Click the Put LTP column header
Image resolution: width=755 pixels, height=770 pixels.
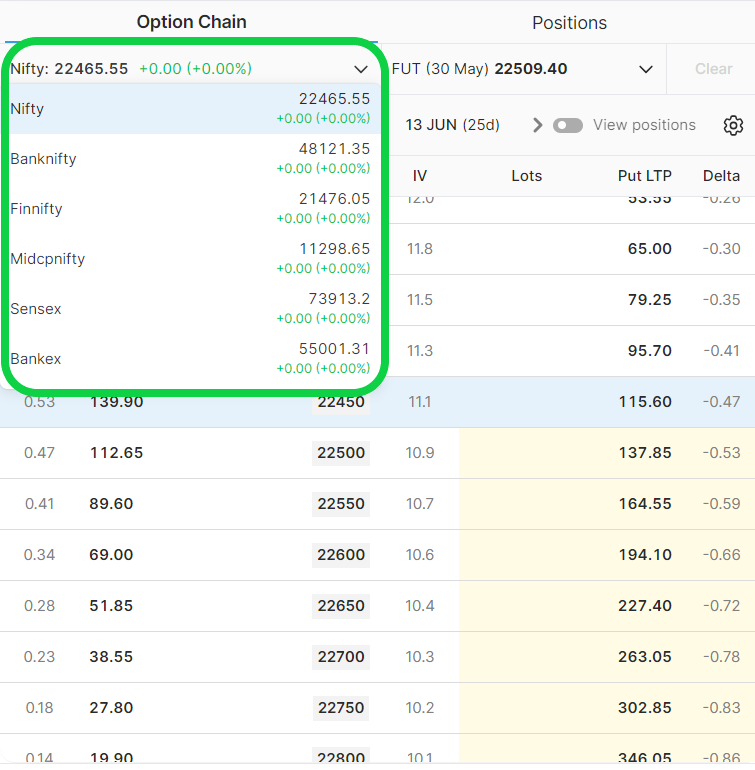pyautogui.click(x=644, y=176)
